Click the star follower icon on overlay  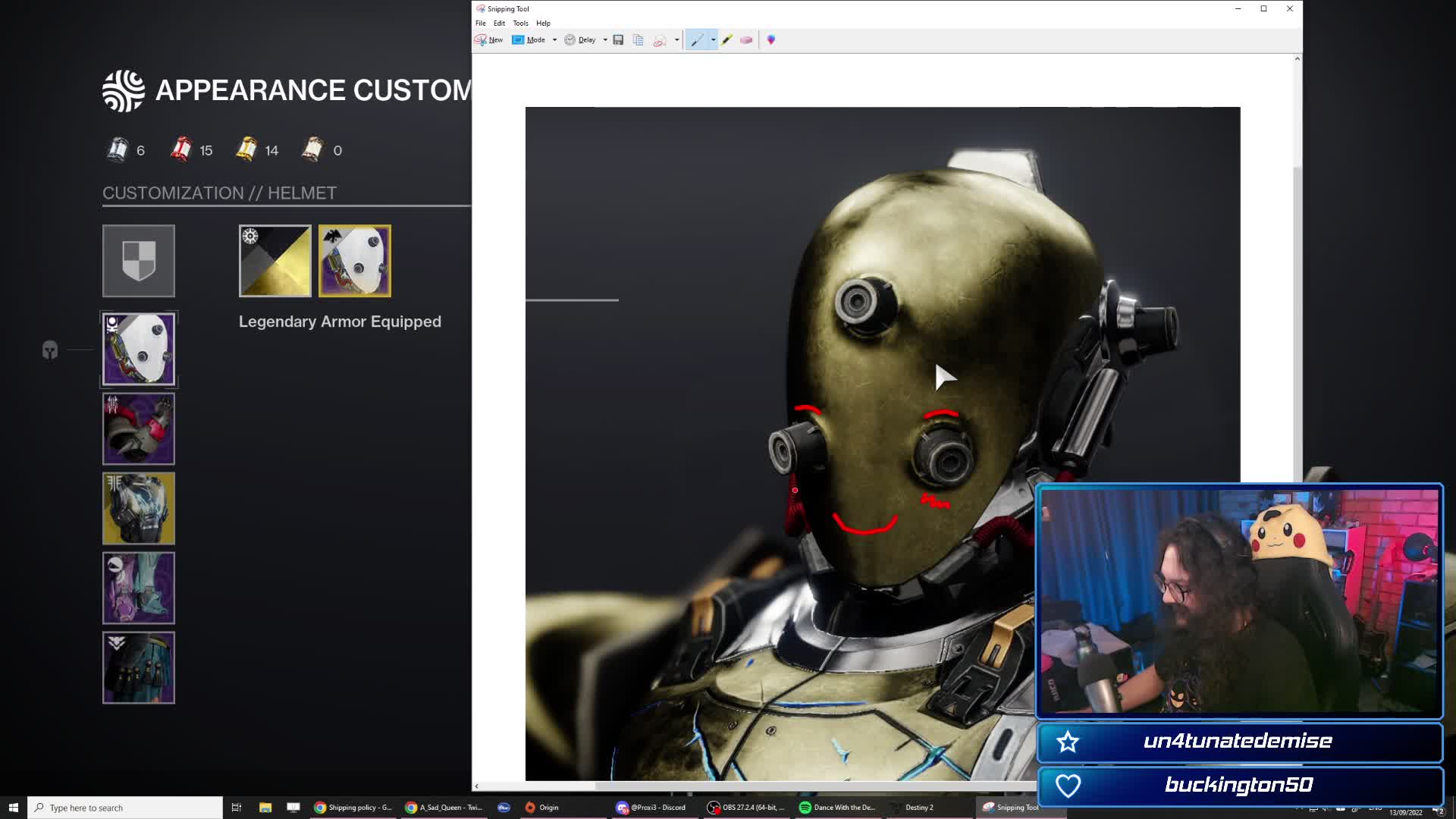pyautogui.click(x=1068, y=742)
